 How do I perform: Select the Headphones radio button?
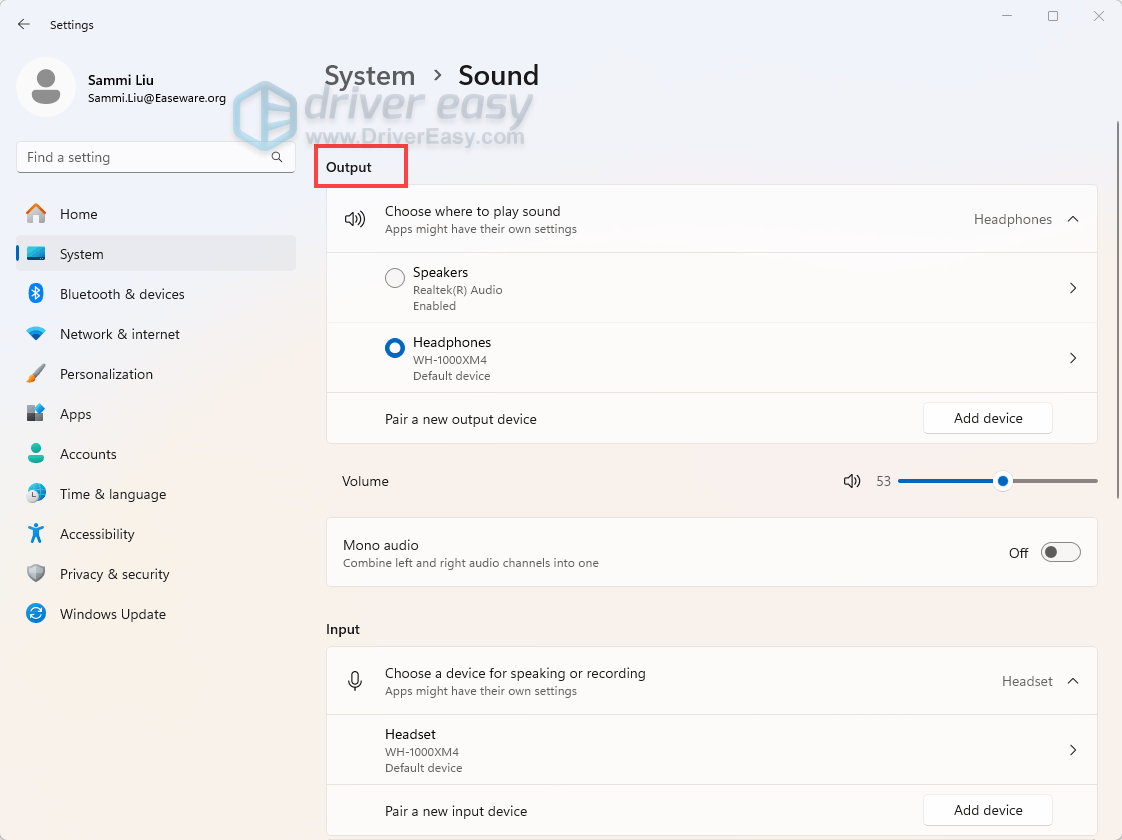[x=394, y=348]
